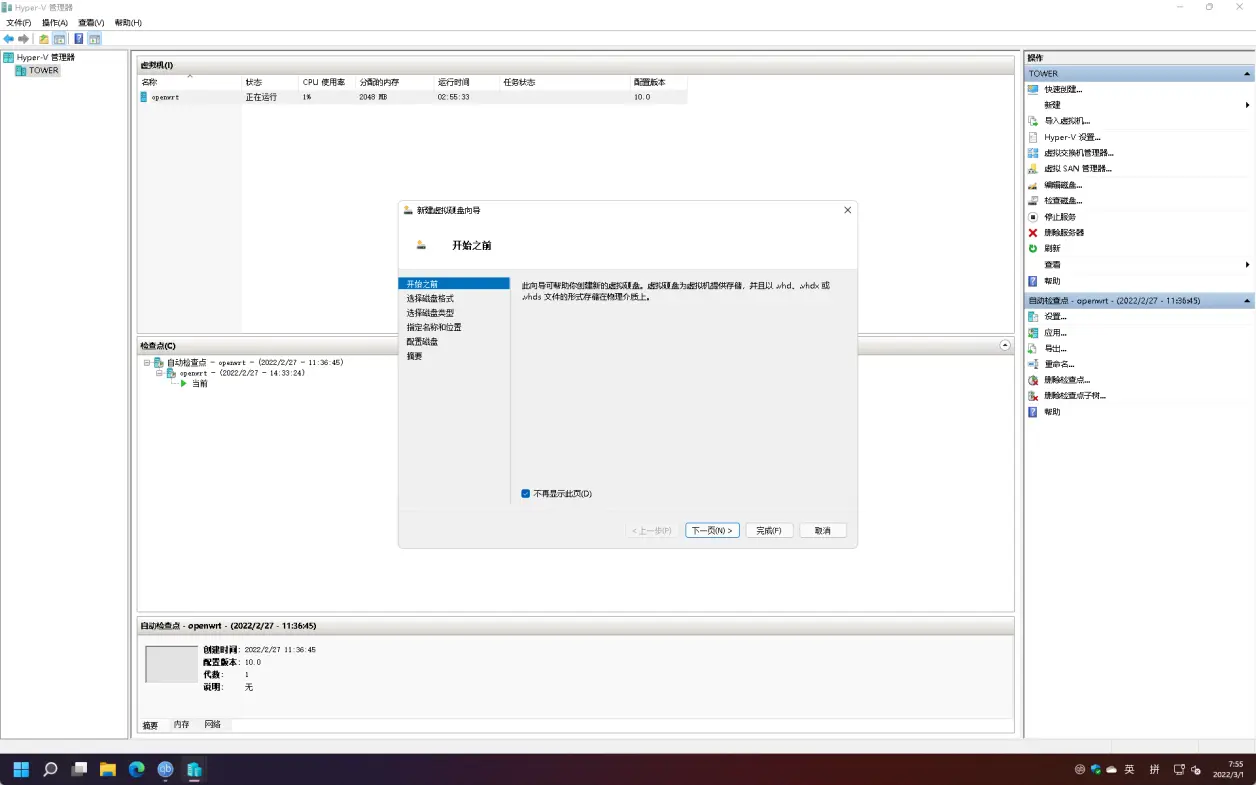Click the forward arrow in the toolbar
The image size is (1256, 785).
click(23, 39)
